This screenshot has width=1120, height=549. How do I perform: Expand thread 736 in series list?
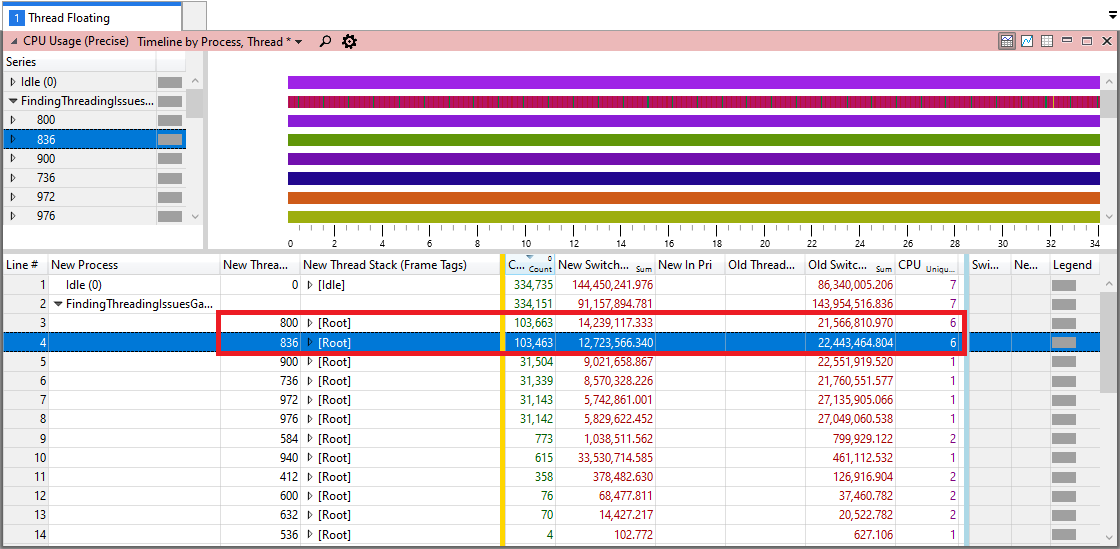12,178
